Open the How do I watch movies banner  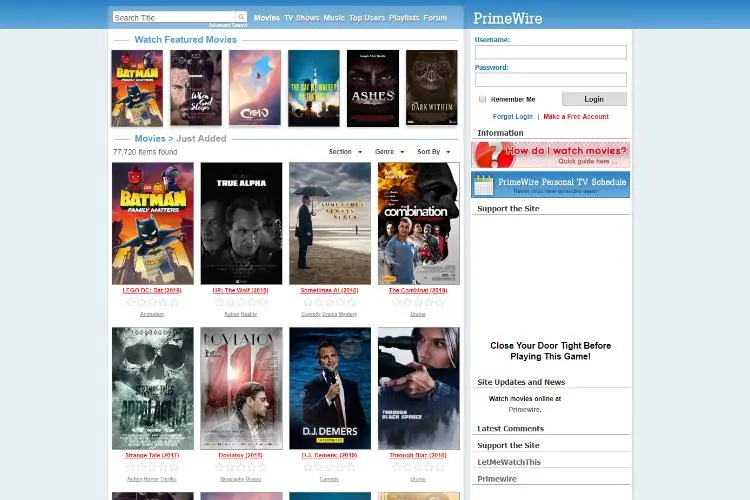(551, 155)
